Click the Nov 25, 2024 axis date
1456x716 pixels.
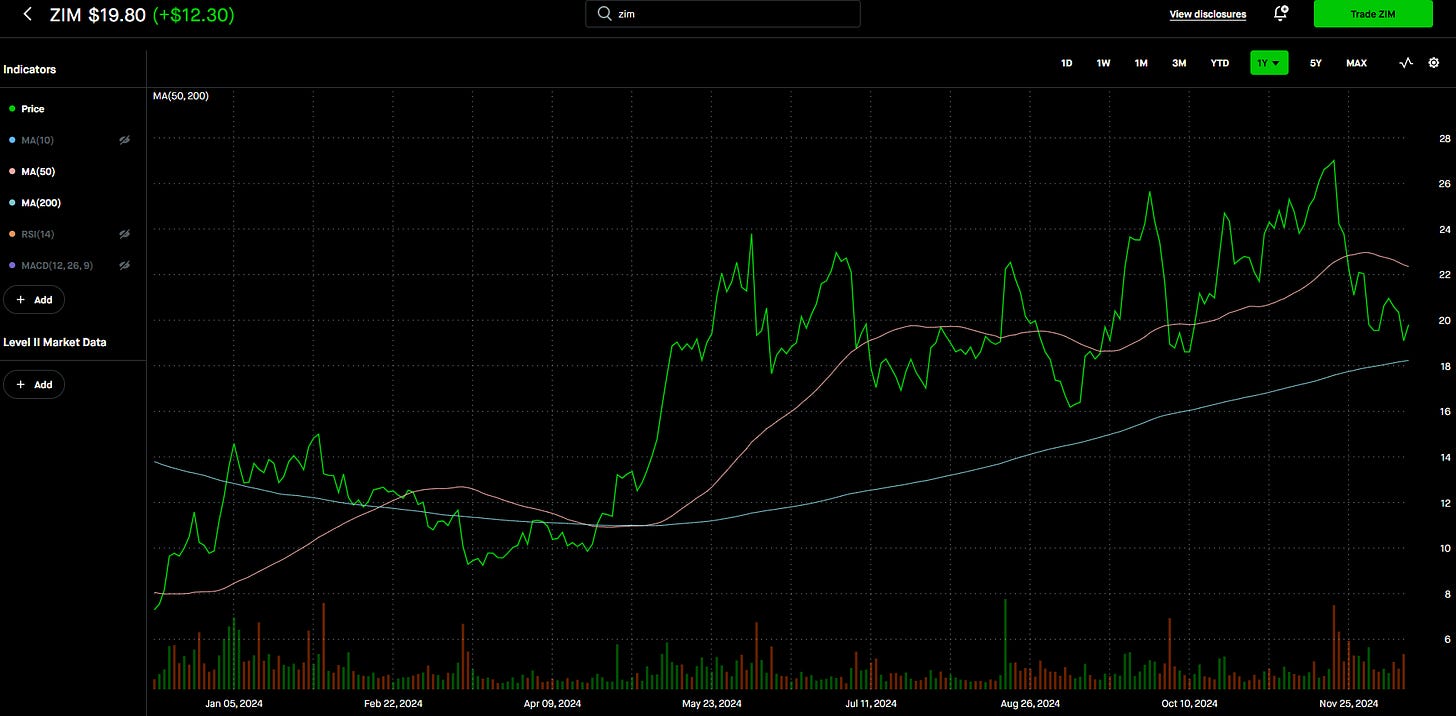tap(1349, 705)
